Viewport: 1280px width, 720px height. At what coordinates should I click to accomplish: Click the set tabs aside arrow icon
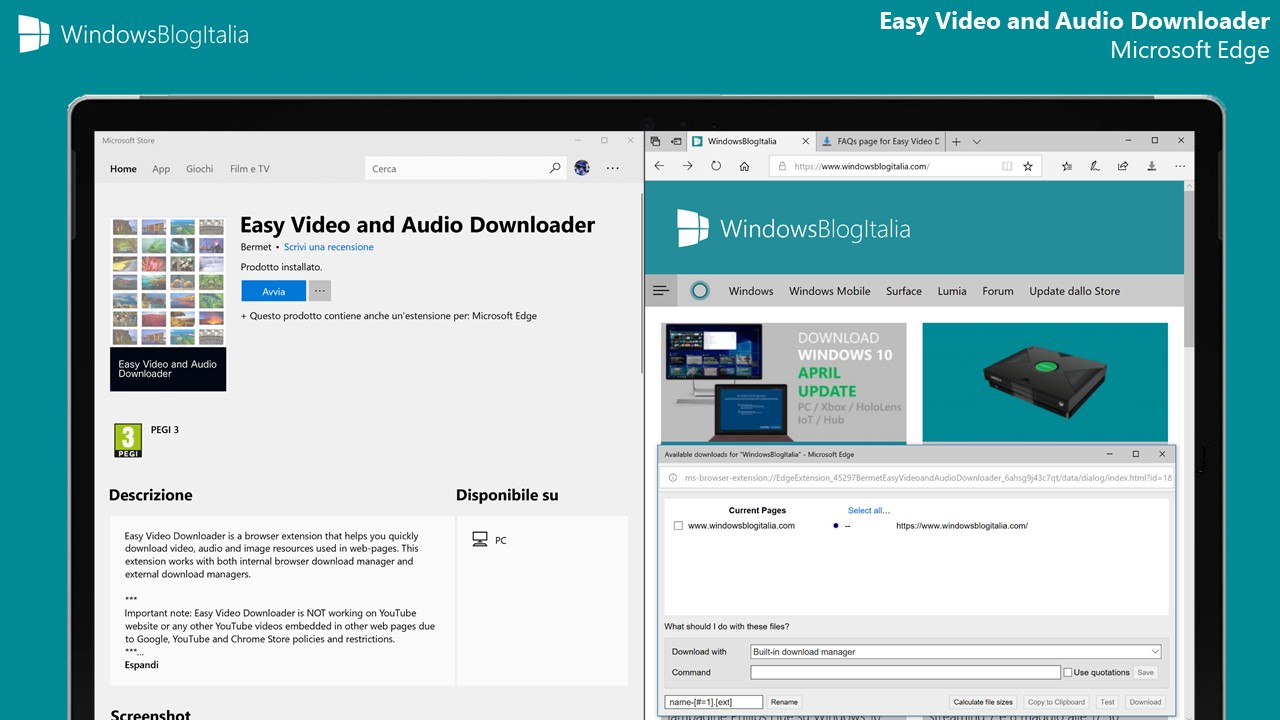click(x=676, y=141)
